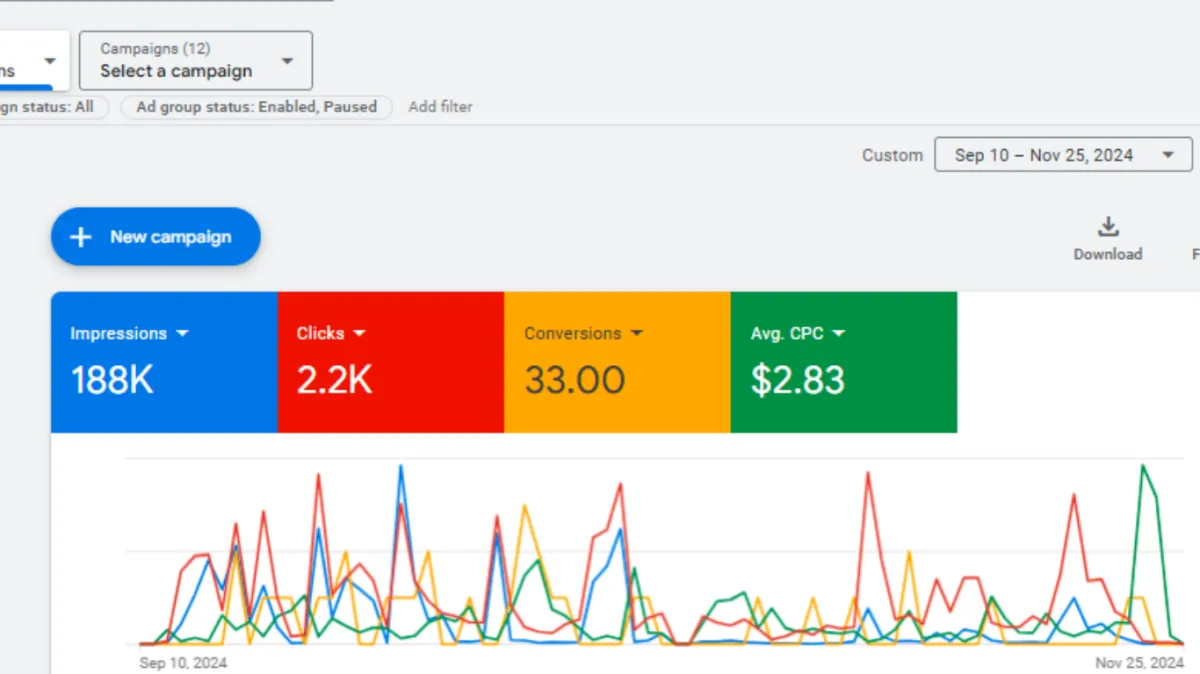Screen dimensions: 1200x674
Task: Click the Custom date range label
Action: pyautogui.click(x=892, y=155)
